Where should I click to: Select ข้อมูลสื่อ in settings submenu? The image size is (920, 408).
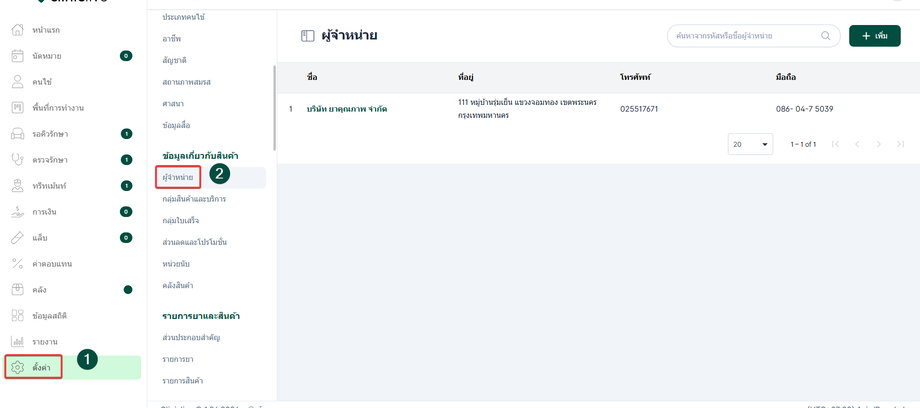(176, 125)
